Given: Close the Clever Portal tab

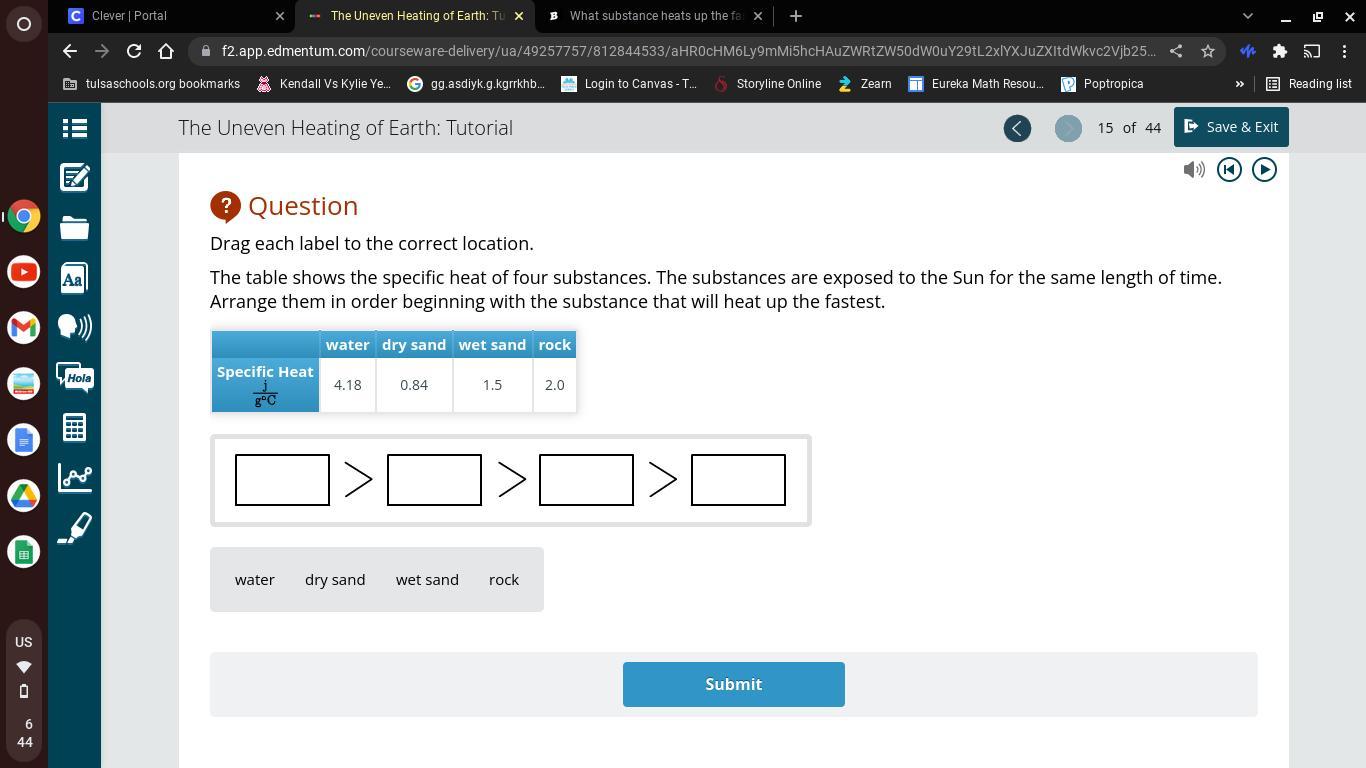Looking at the screenshot, I should click(280, 16).
